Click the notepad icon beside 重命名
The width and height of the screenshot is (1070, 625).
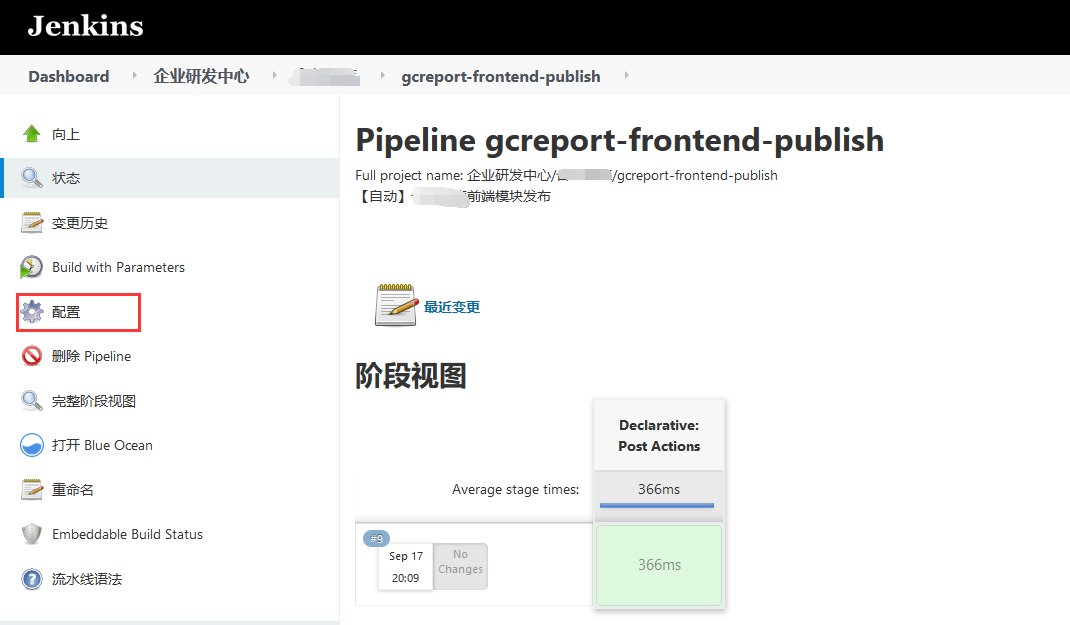point(31,489)
